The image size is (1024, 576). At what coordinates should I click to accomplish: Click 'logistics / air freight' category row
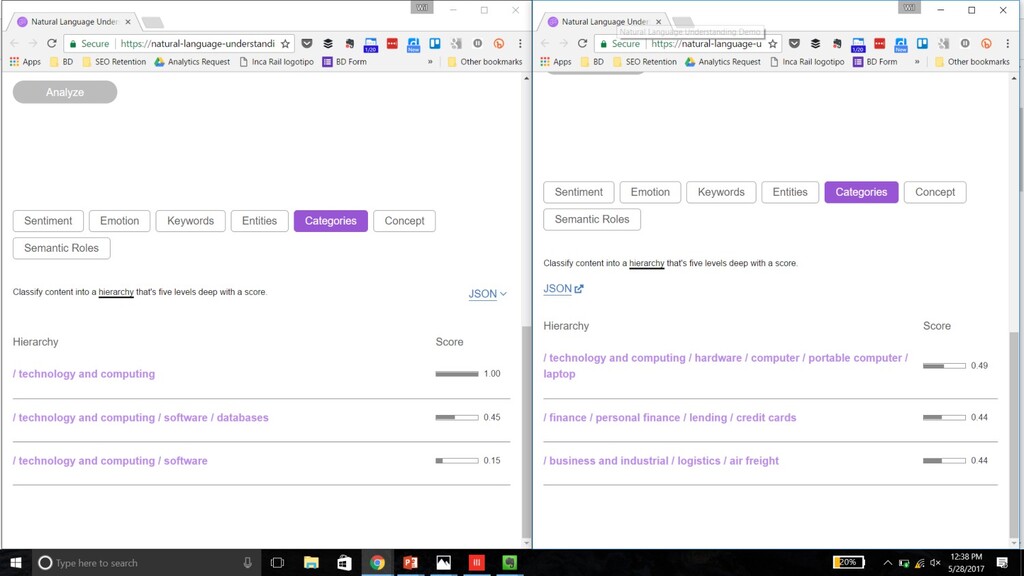coord(661,460)
